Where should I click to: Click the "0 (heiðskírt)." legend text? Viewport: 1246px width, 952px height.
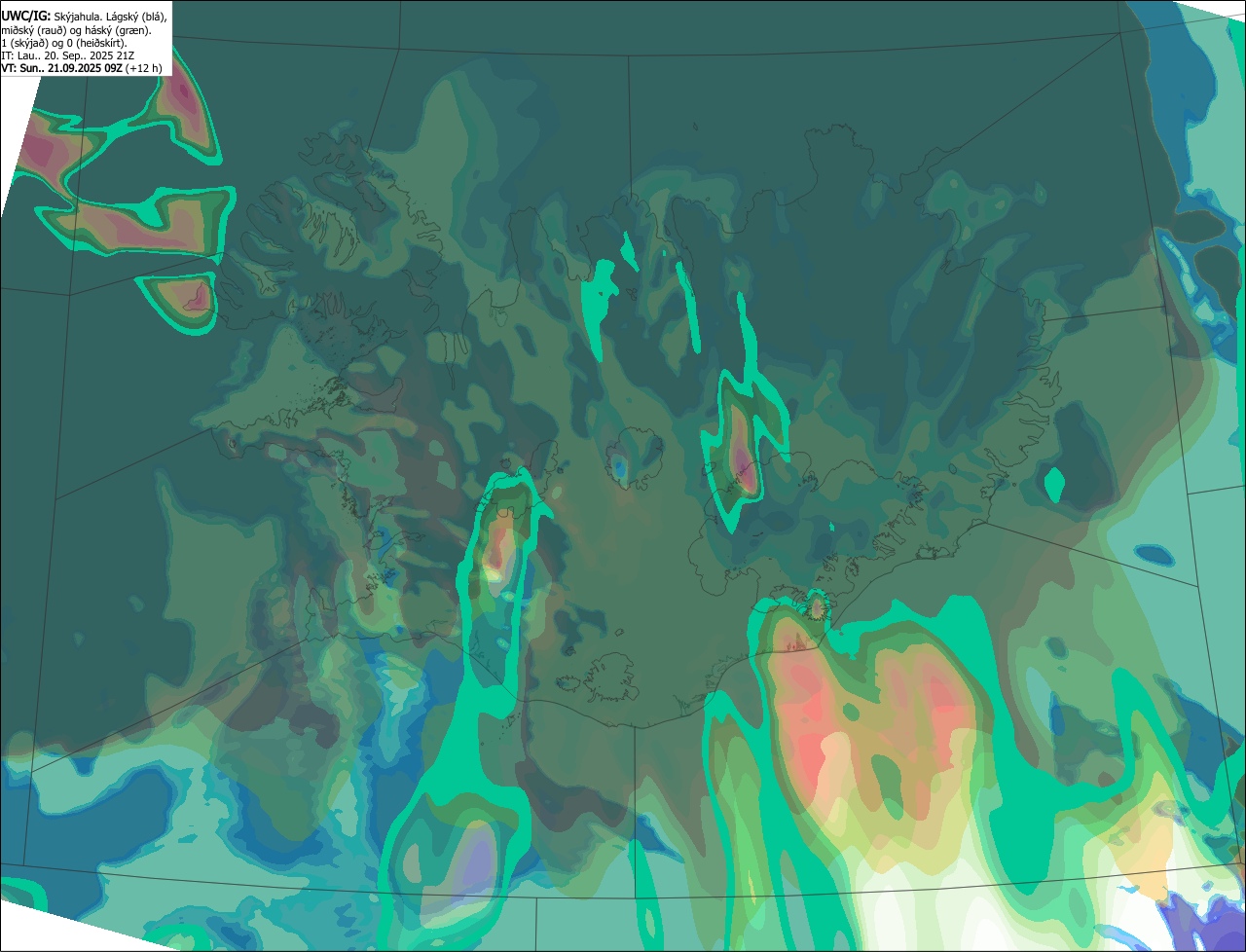point(97,44)
